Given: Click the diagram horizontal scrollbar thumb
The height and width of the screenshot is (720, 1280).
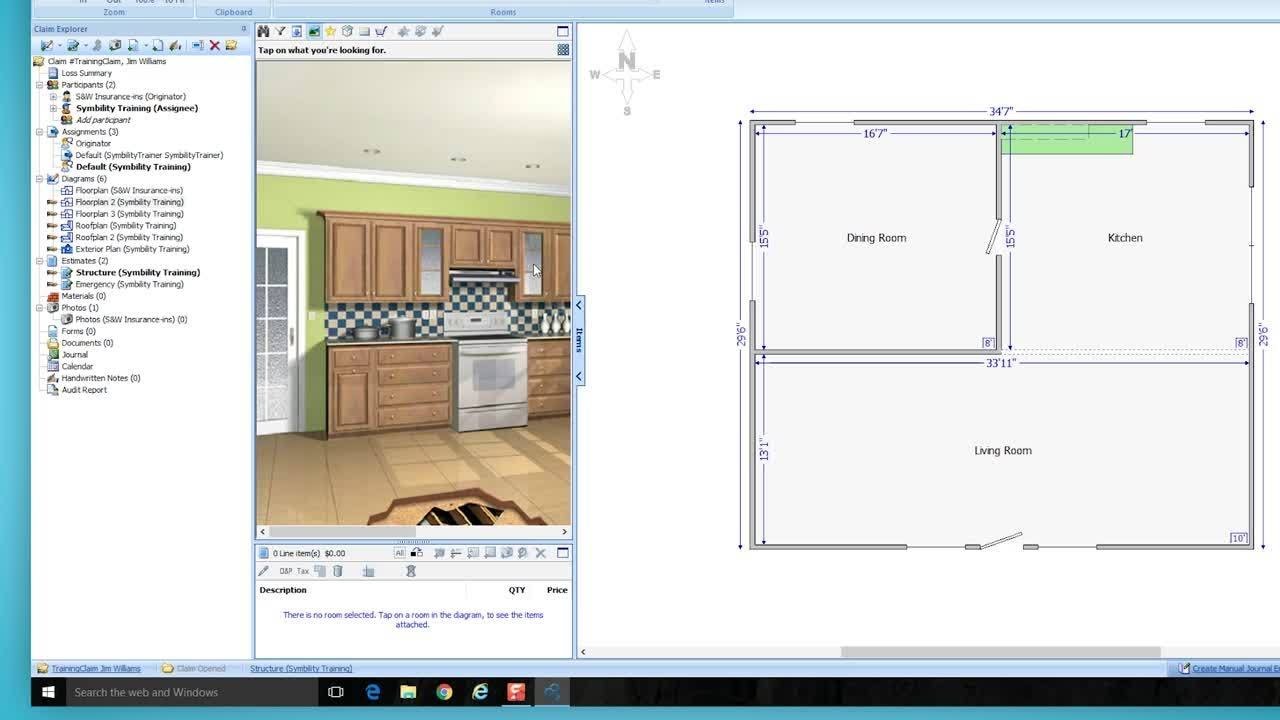Looking at the screenshot, I should [x=1000, y=652].
